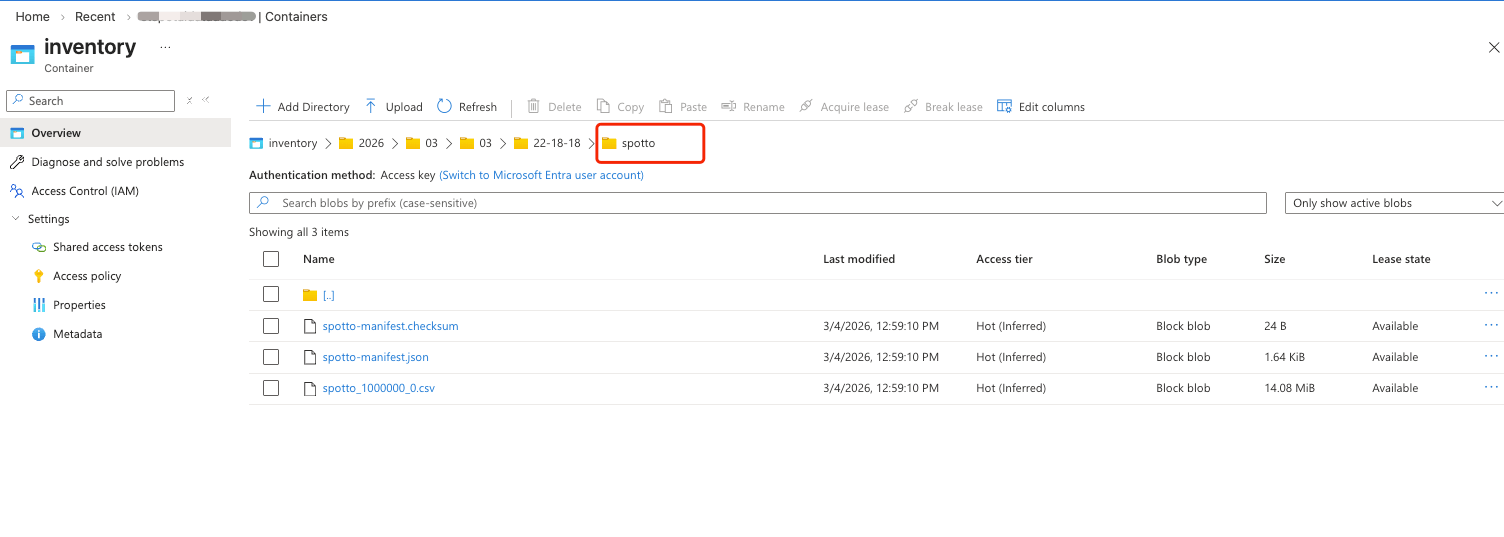Click the 14.08 MiB size value

pos(1289,388)
